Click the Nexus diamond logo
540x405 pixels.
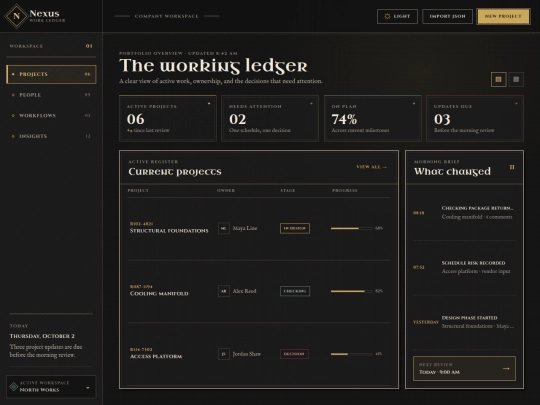point(16,16)
